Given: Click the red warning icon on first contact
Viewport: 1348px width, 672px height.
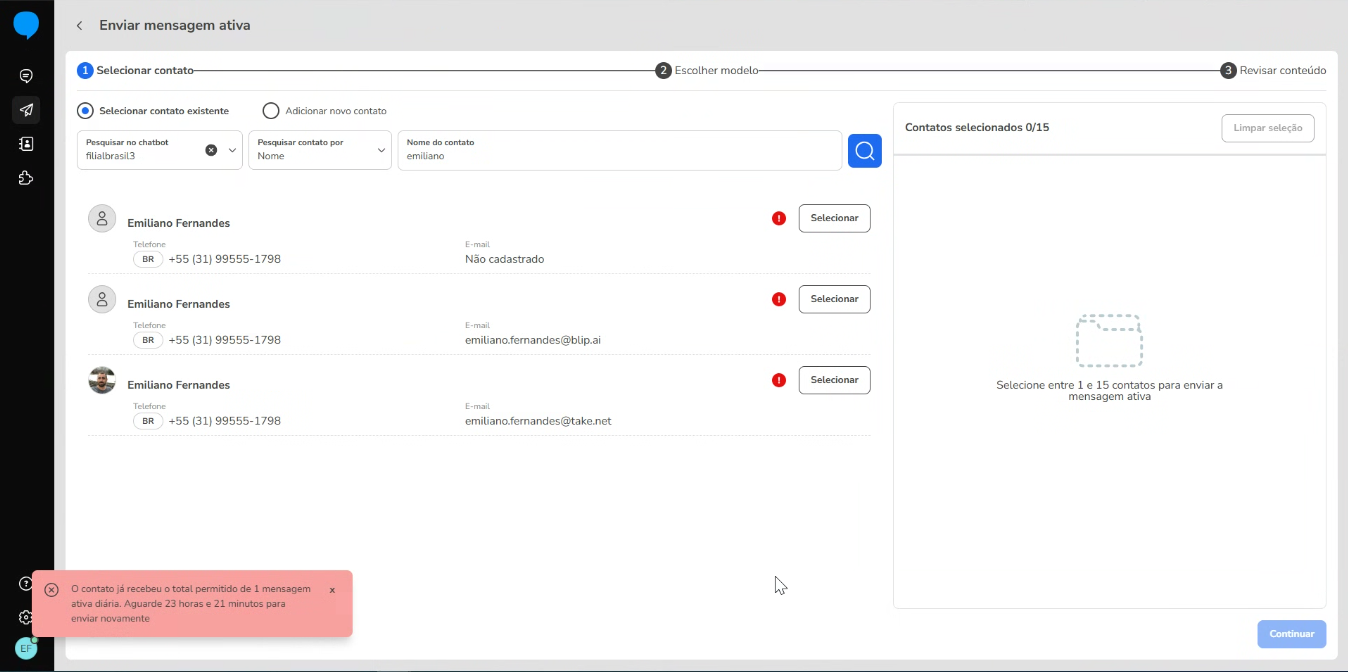Looking at the screenshot, I should click(779, 218).
